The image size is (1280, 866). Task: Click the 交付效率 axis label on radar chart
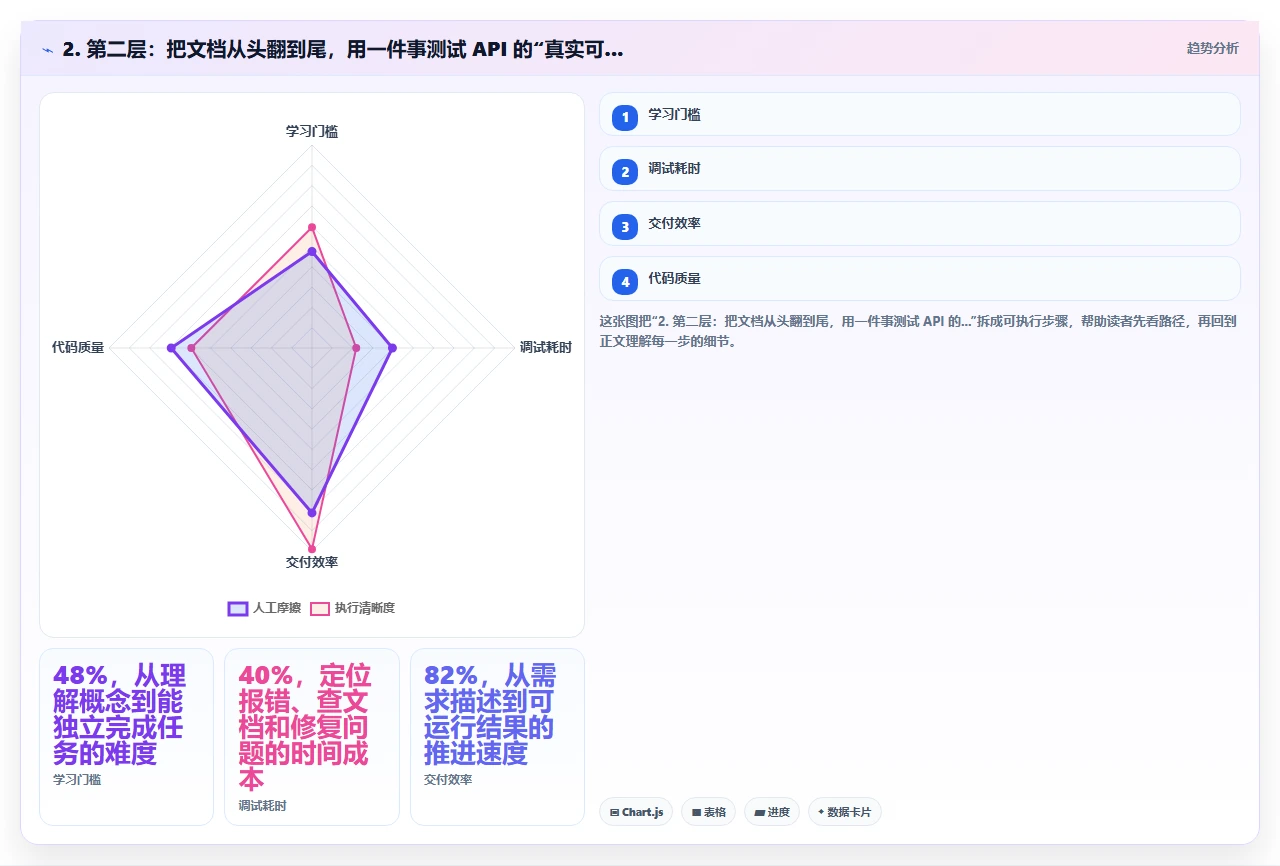tap(312, 562)
